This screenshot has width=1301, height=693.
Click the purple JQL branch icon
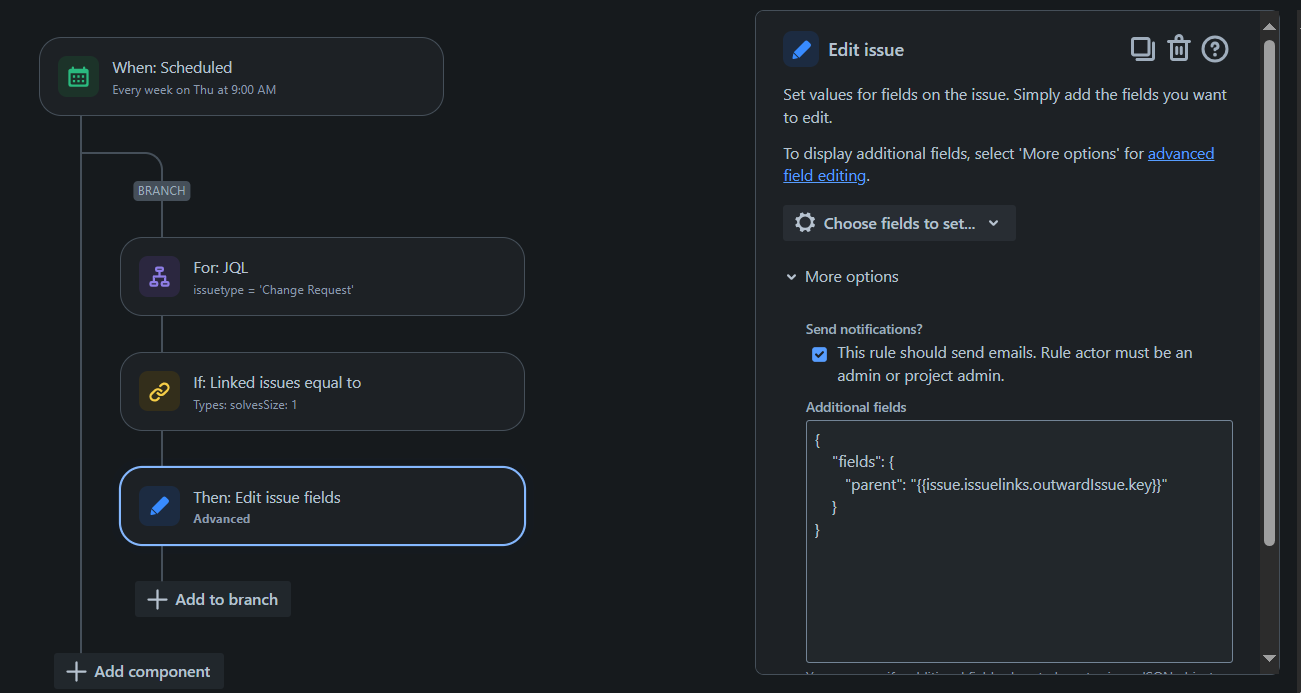pyautogui.click(x=159, y=277)
